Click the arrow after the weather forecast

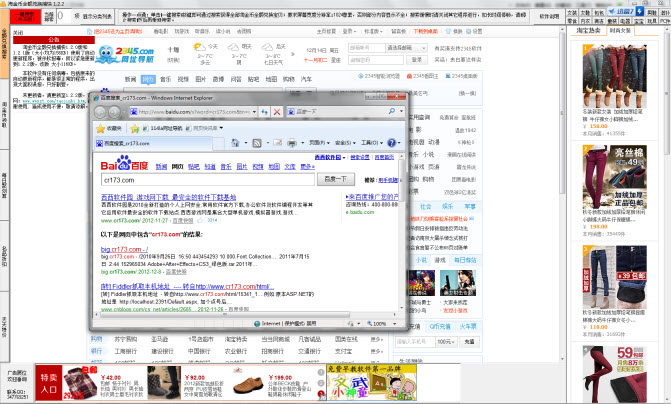click(x=293, y=54)
